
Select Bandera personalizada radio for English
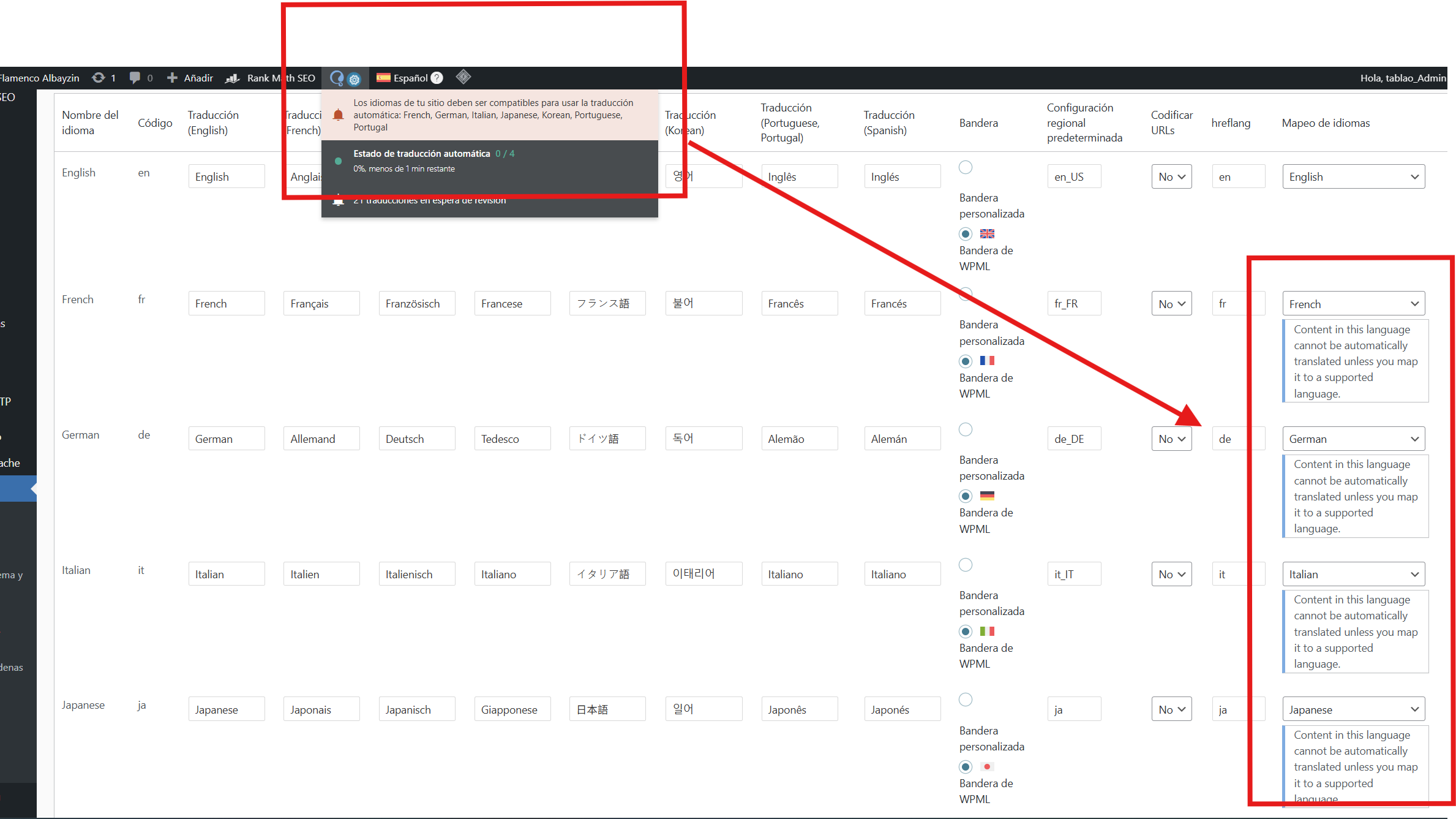point(966,167)
